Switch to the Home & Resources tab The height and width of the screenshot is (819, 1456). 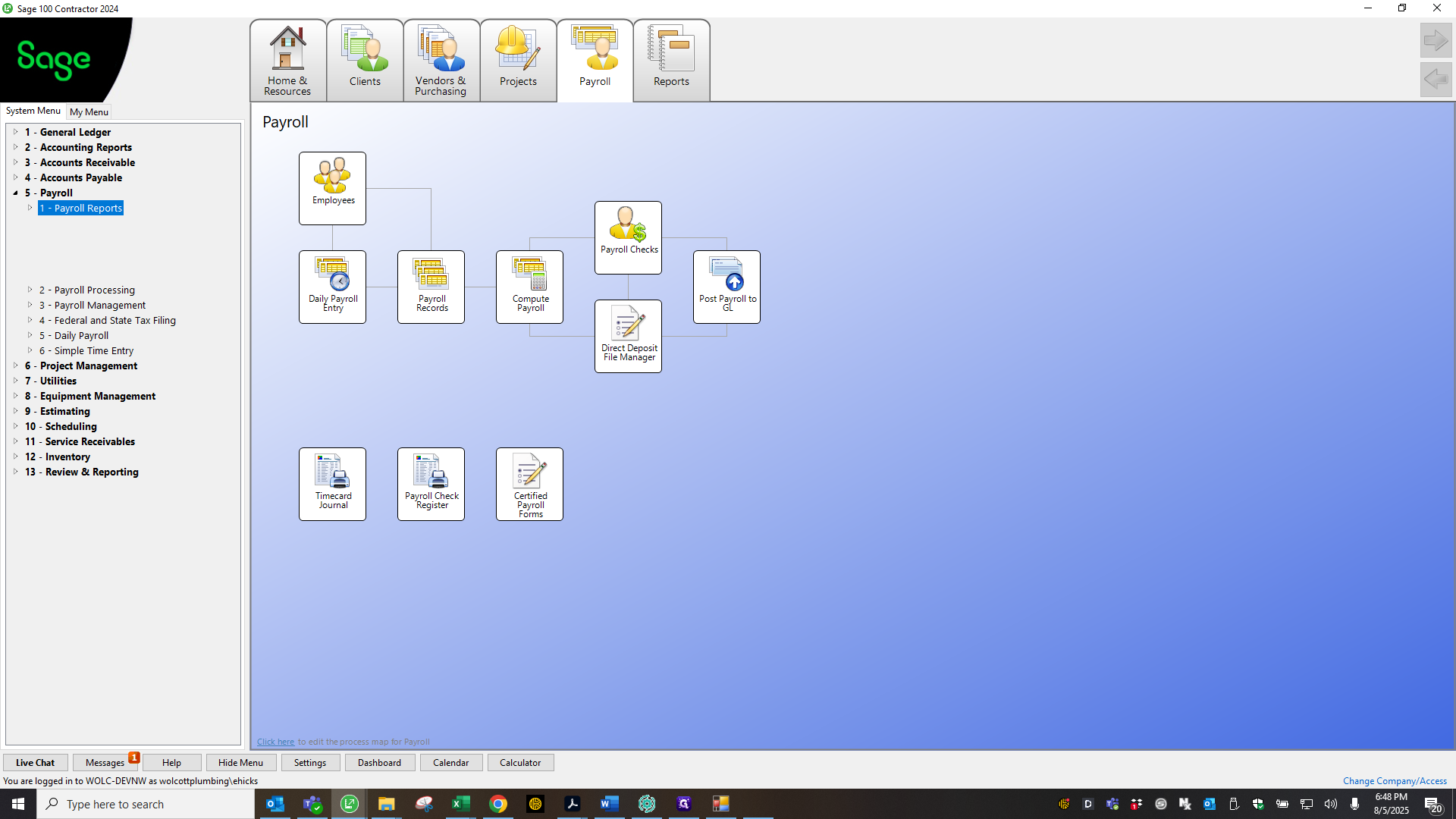click(288, 61)
